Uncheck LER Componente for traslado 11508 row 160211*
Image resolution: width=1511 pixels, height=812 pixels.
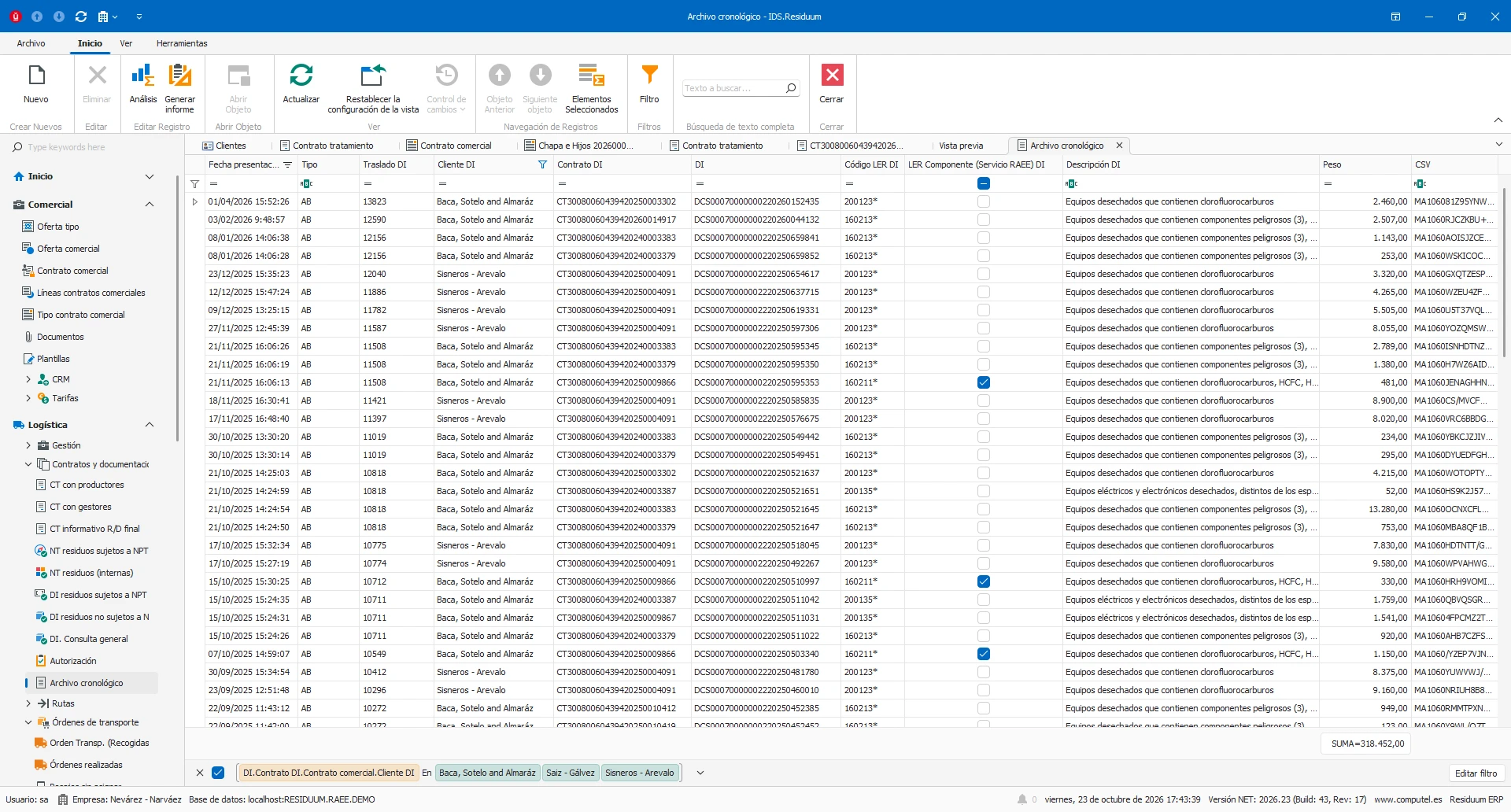pos(984,382)
